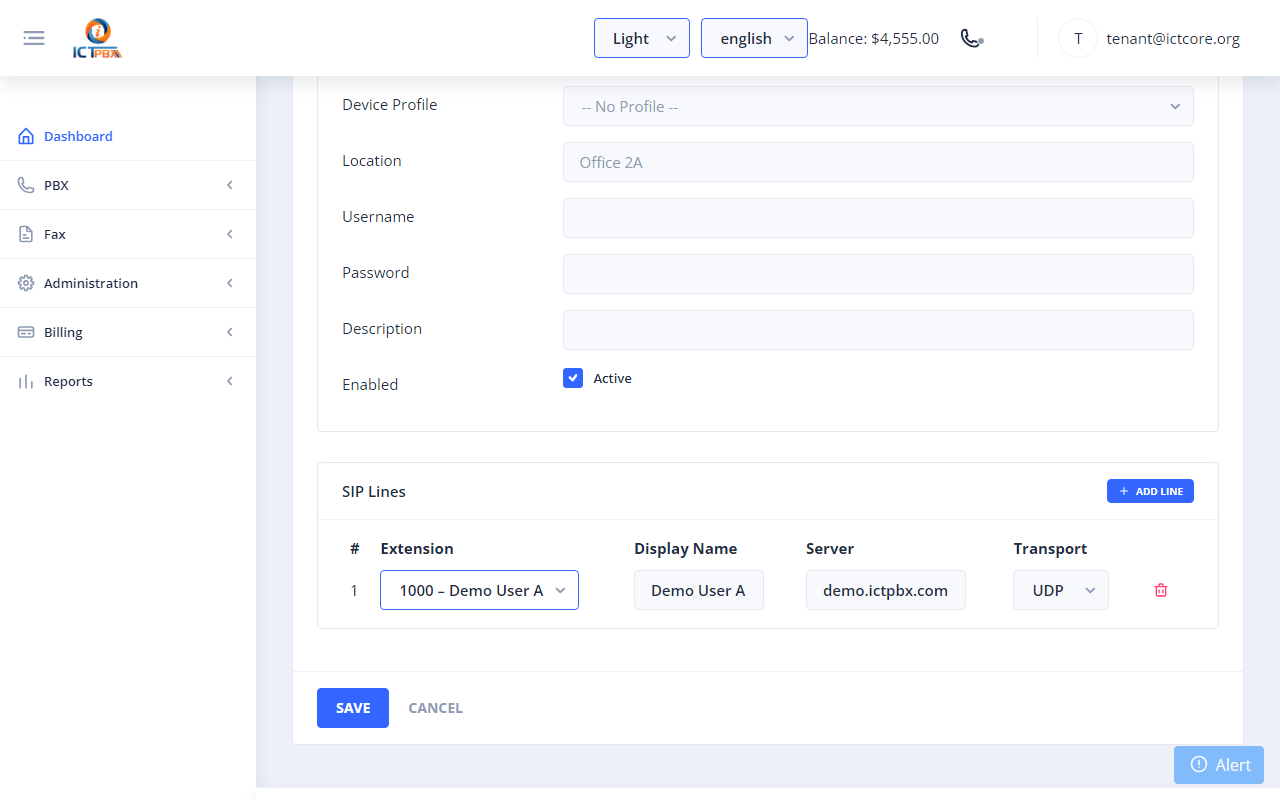
Task: Click the user avatar circle with T
Action: tap(1078, 38)
